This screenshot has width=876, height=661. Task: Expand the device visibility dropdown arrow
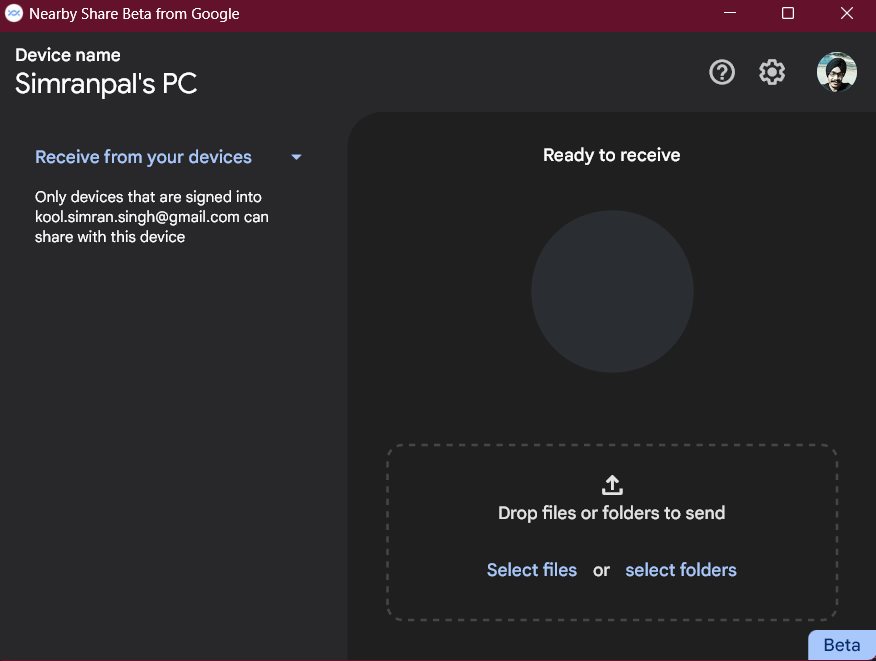(297, 158)
